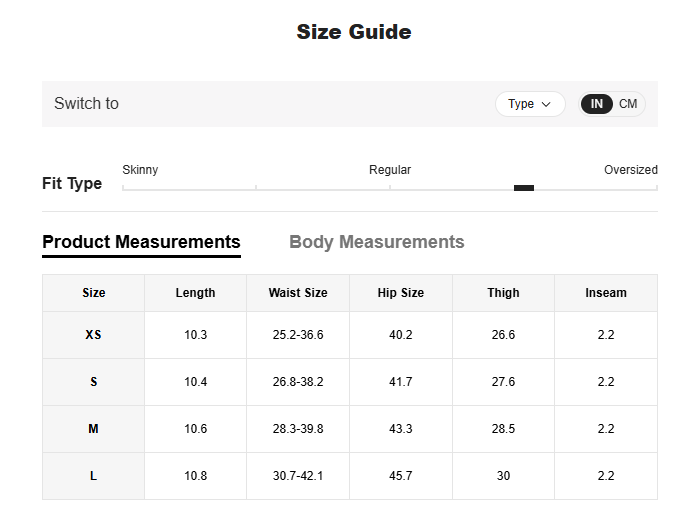Open the Body Measurements tab
This screenshot has height=513, width=691.
point(376,242)
